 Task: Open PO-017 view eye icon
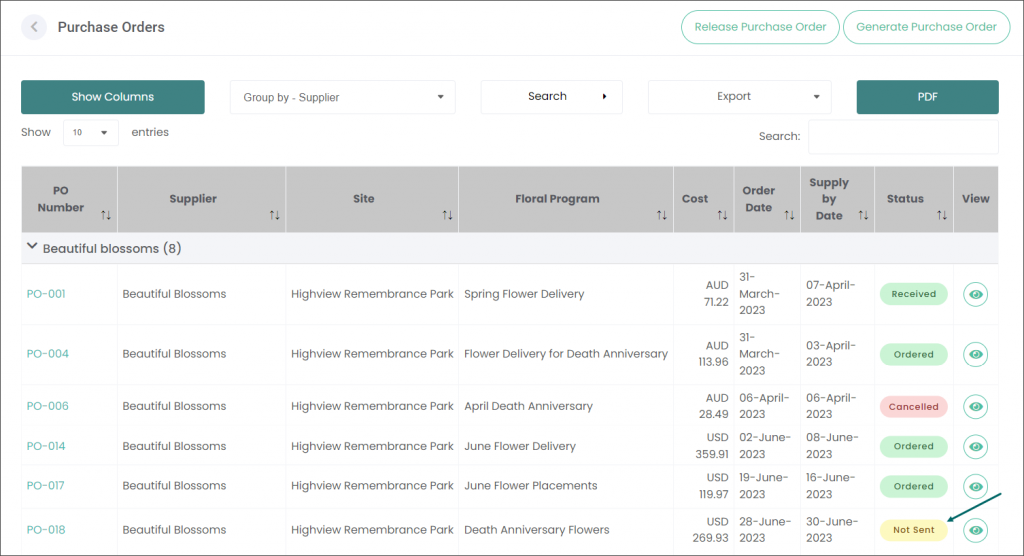(x=976, y=487)
